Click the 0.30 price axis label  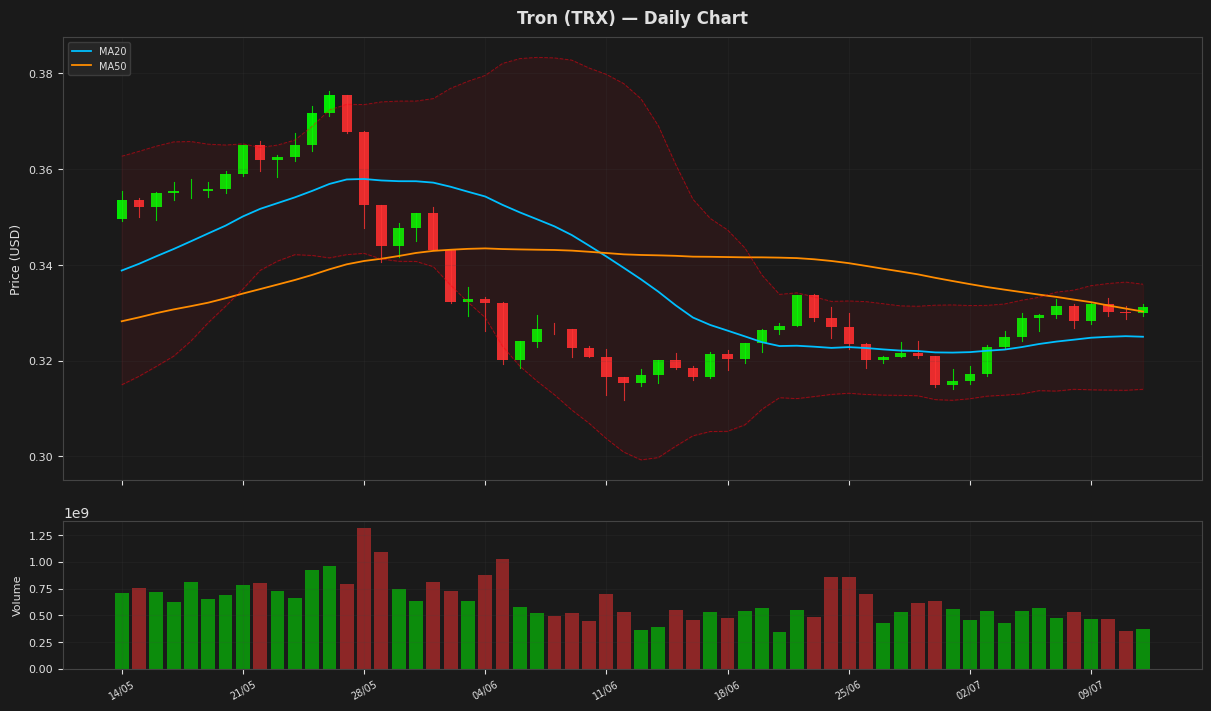[x=41, y=457]
